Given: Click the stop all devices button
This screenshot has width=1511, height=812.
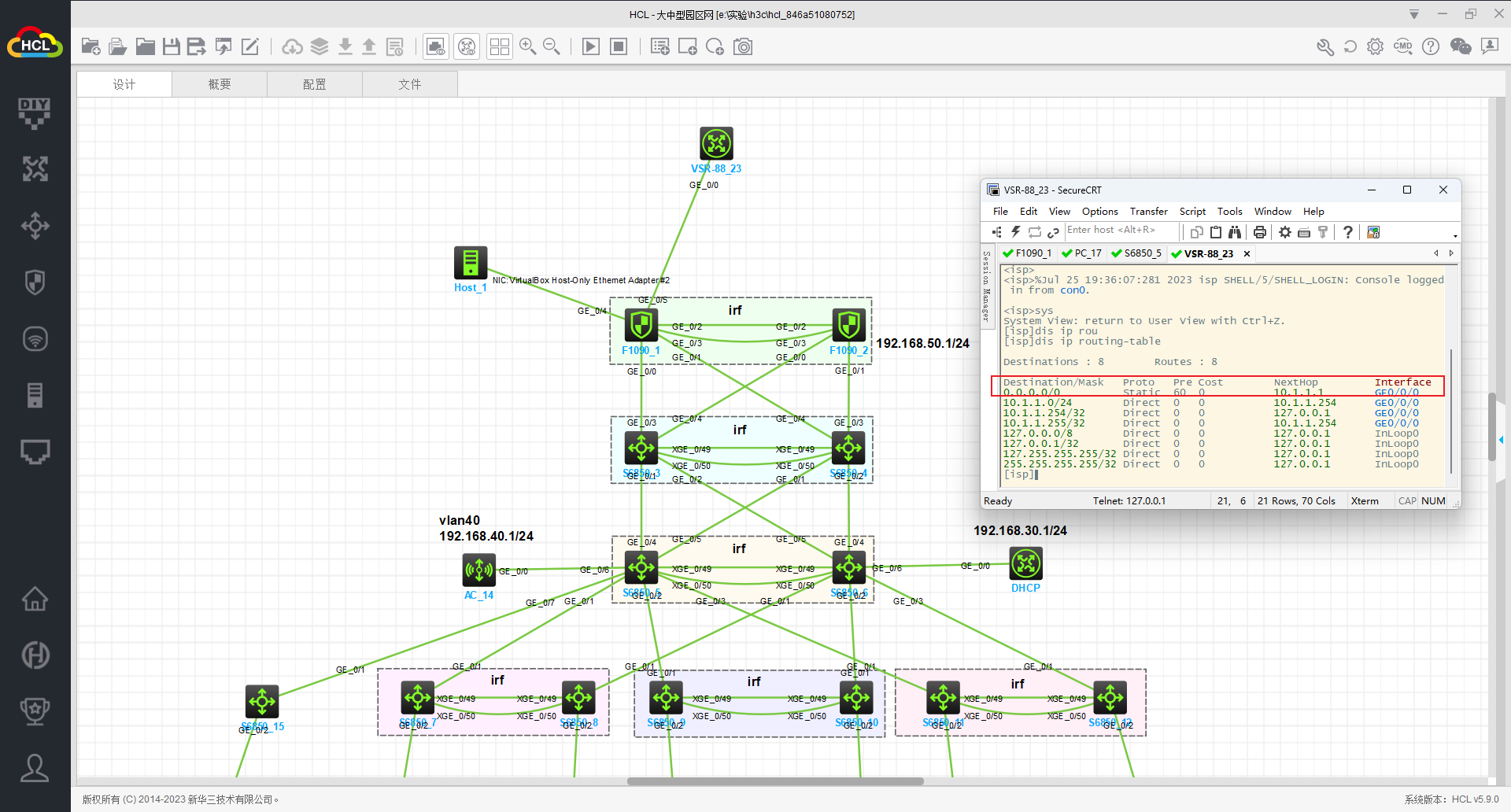Looking at the screenshot, I should pyautogui.click(x=619, y=47).
